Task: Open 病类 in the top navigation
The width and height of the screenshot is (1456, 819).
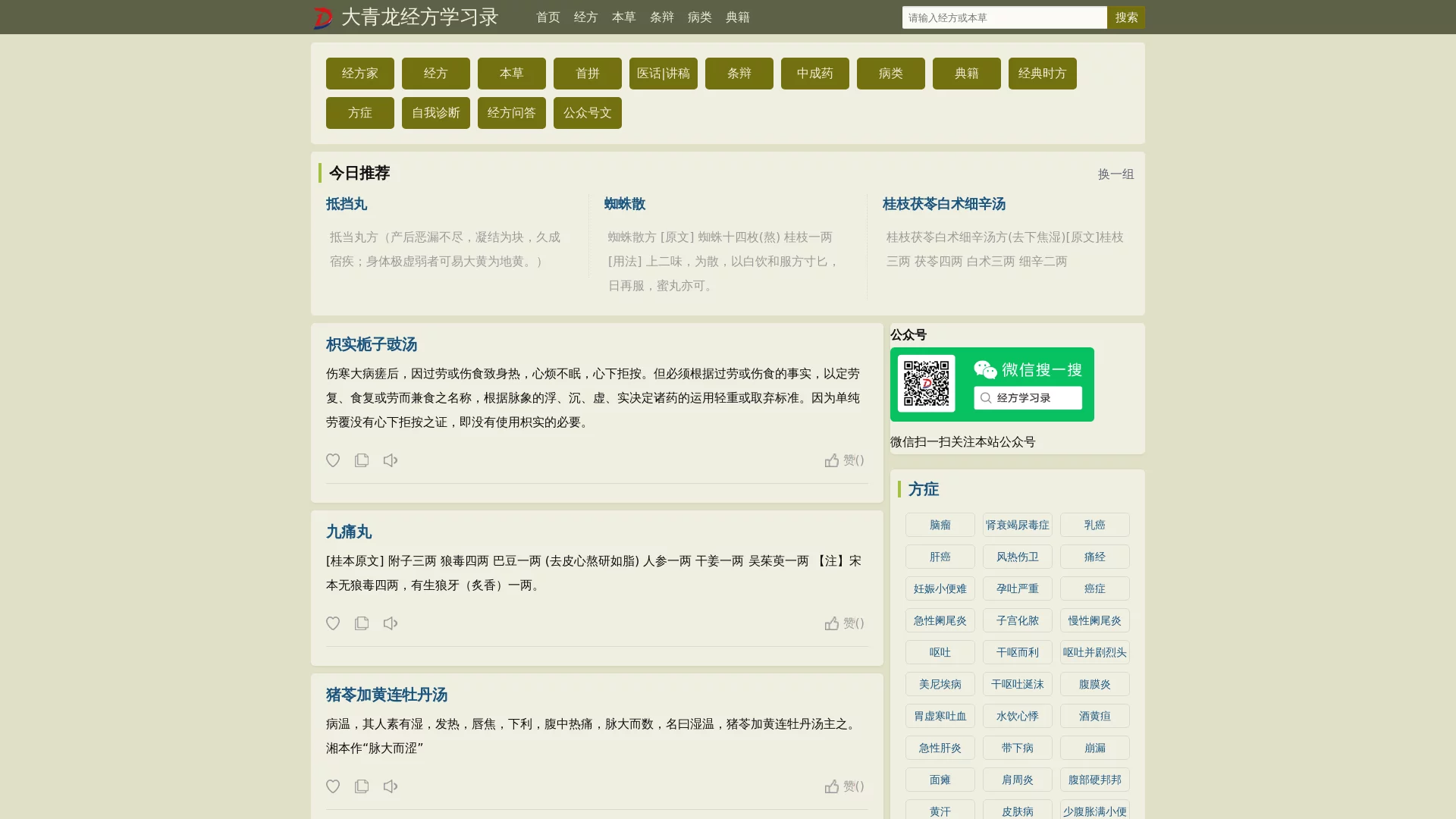Action: [699, 17]
